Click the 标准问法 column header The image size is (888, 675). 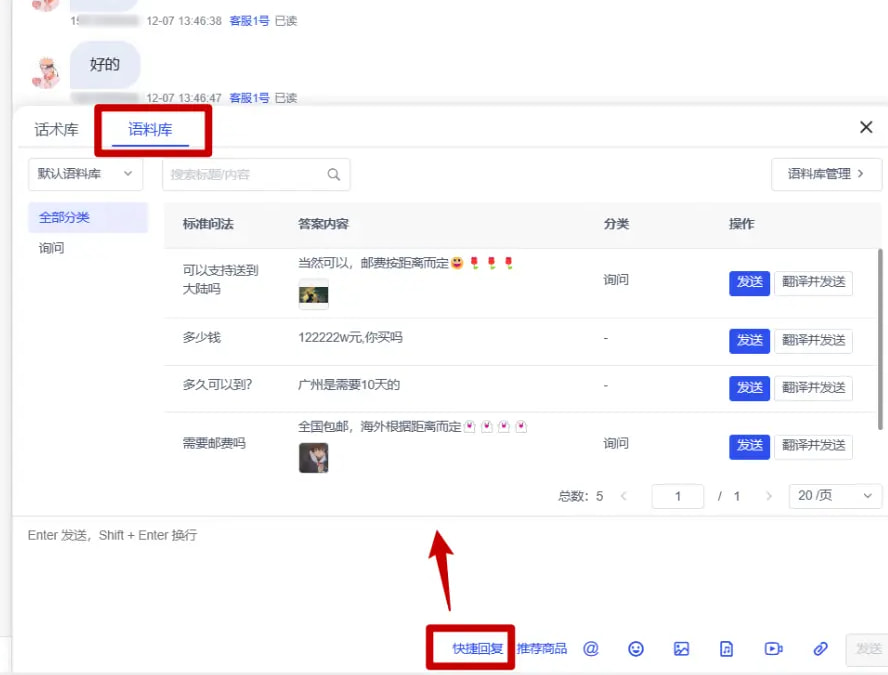[x=208, y=224]
